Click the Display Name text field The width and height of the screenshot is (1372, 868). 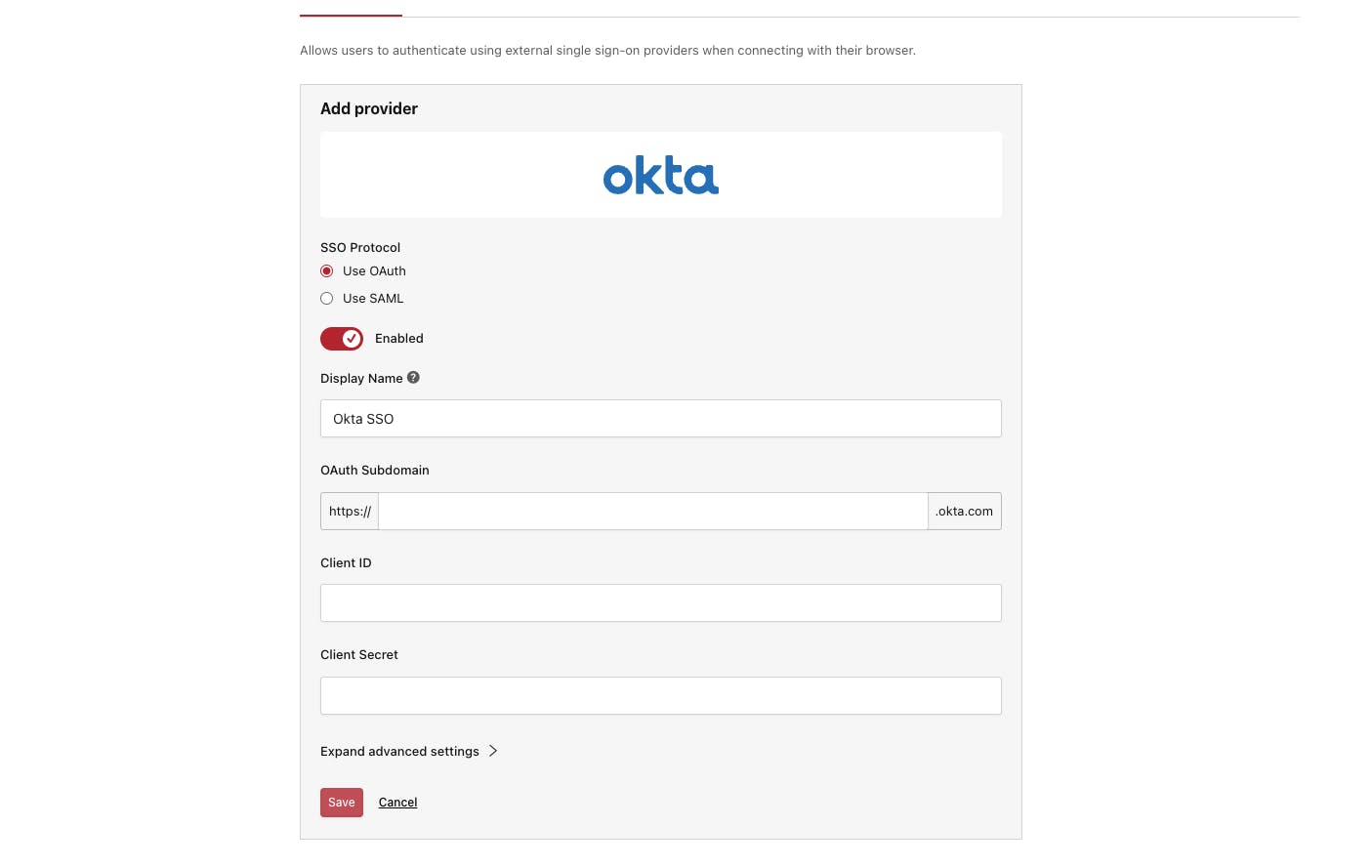click(660, 419)
